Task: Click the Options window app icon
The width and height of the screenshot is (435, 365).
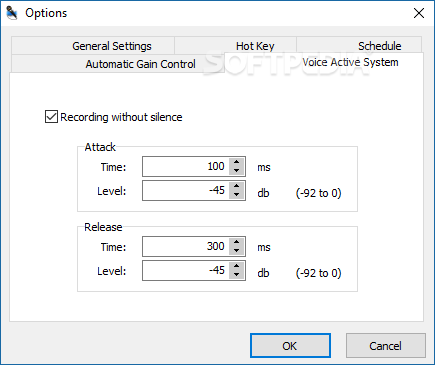Action: [12, 13]
